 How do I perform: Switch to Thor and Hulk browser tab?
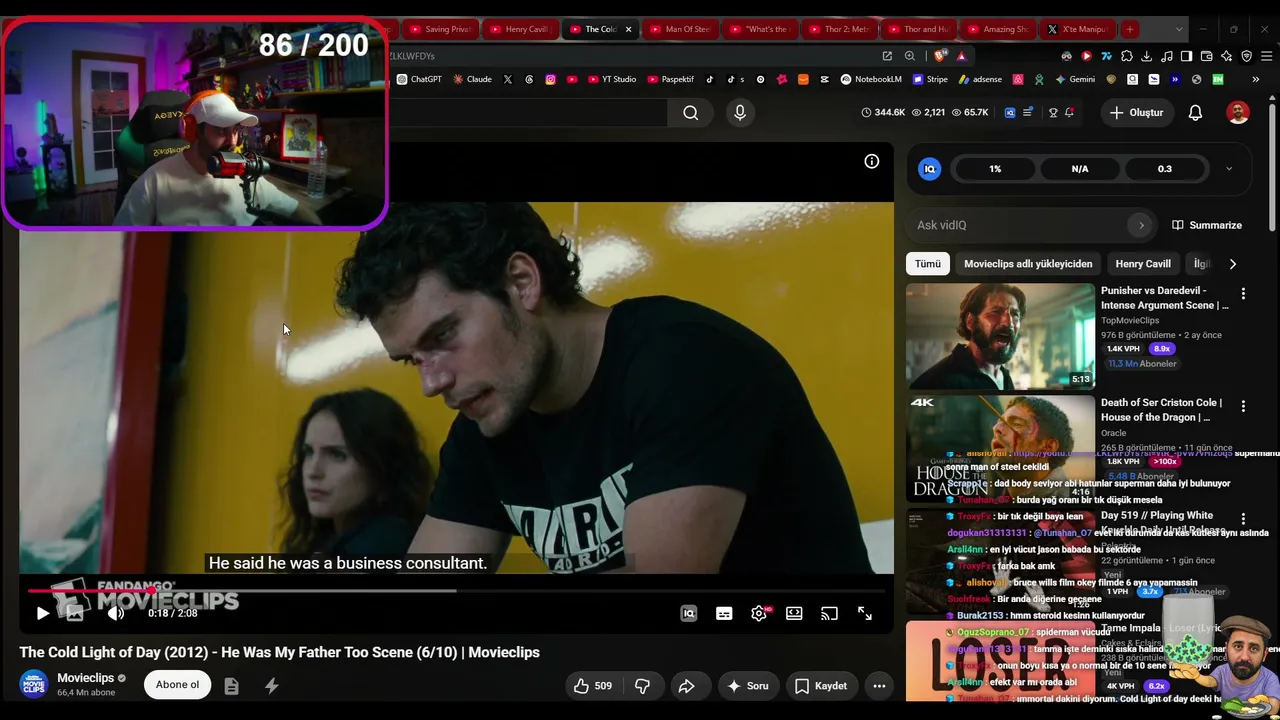tap(918, 29)
